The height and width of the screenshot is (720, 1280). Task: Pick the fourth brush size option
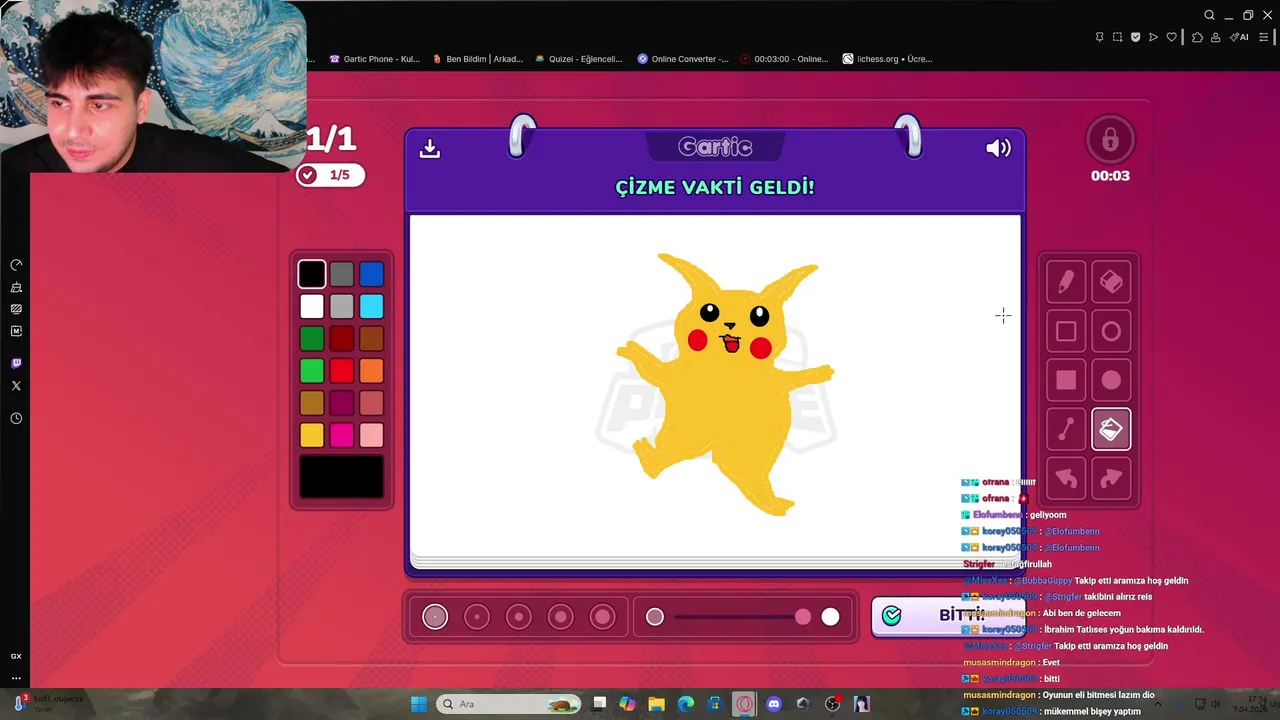point(560,617)
